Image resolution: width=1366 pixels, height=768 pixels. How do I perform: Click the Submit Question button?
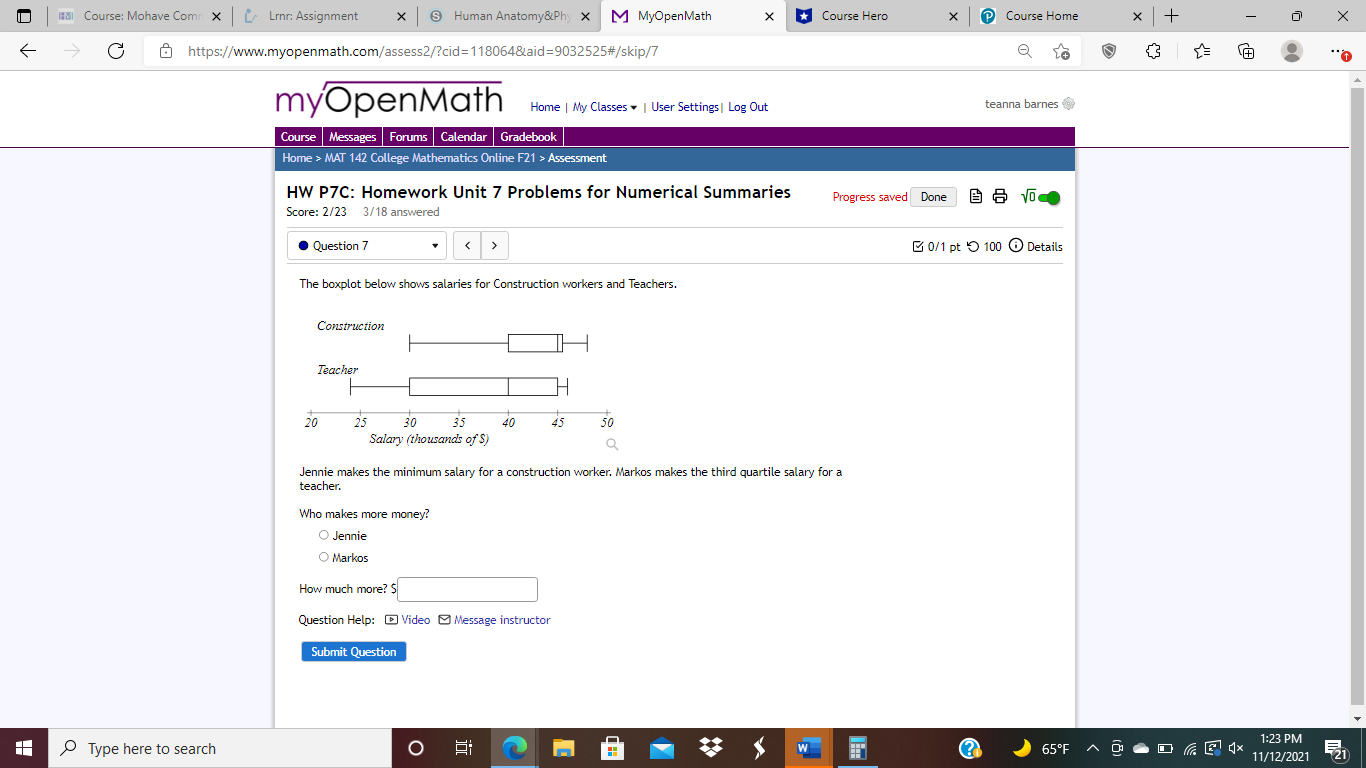353,651
